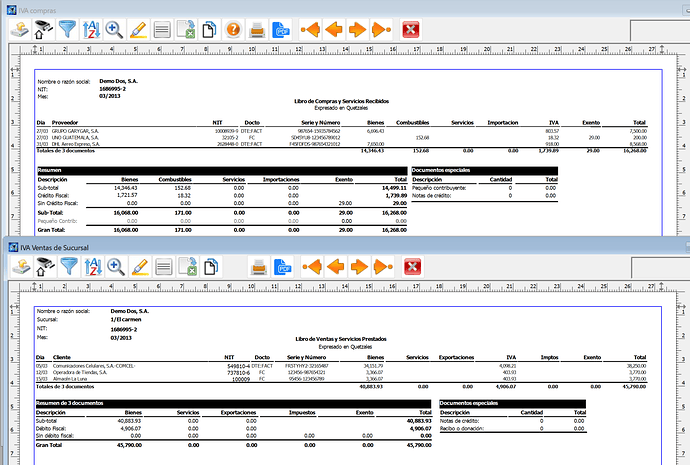The image size is (690, 465).
Task: Go to previous page in IVA compras
Action: click(x=334, y=30)
